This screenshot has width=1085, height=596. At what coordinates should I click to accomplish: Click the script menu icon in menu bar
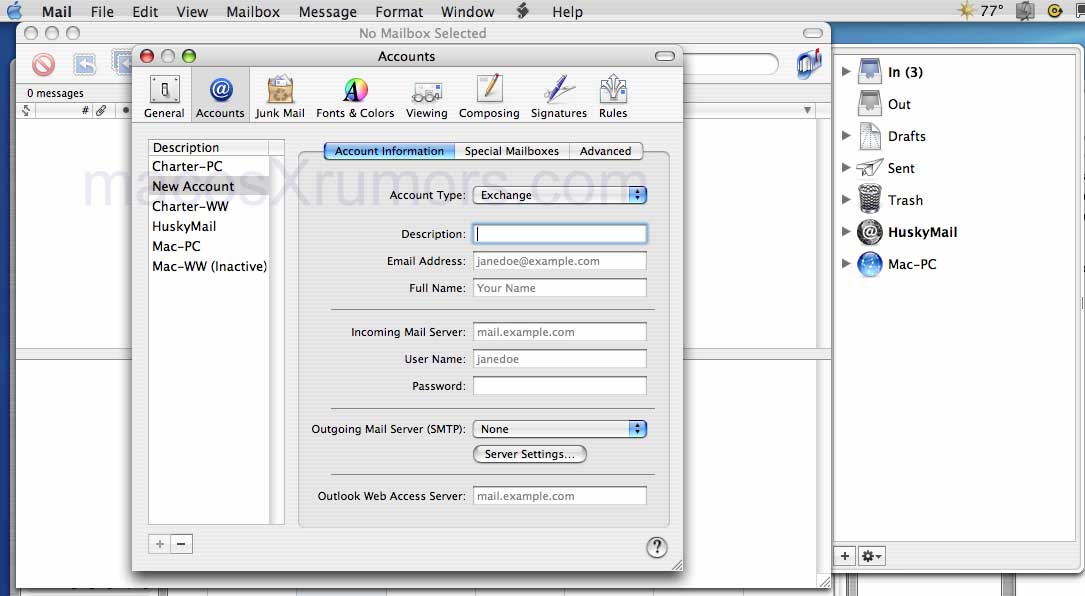pos(523,11)
